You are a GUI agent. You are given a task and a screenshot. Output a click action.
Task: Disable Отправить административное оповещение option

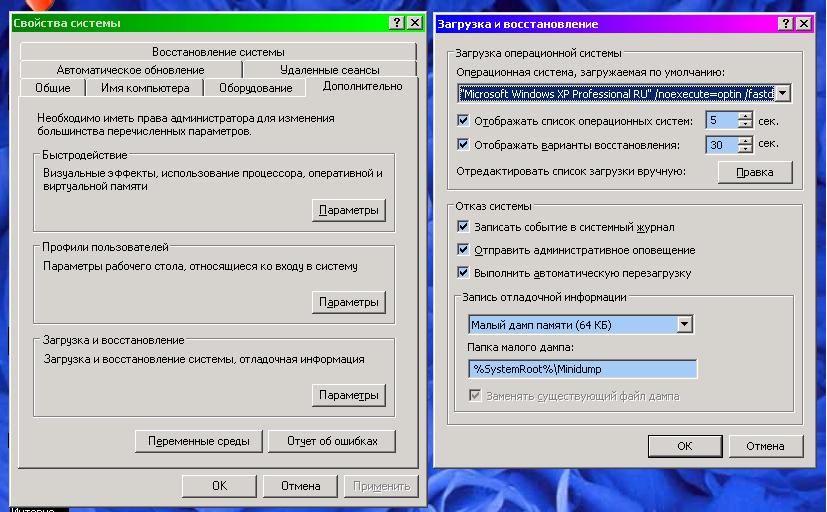click(463, 250)
